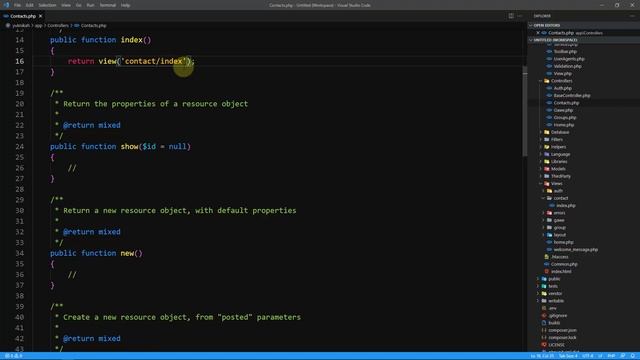
Task: Expand the ThirdParty folder
Action: [561, 176]
